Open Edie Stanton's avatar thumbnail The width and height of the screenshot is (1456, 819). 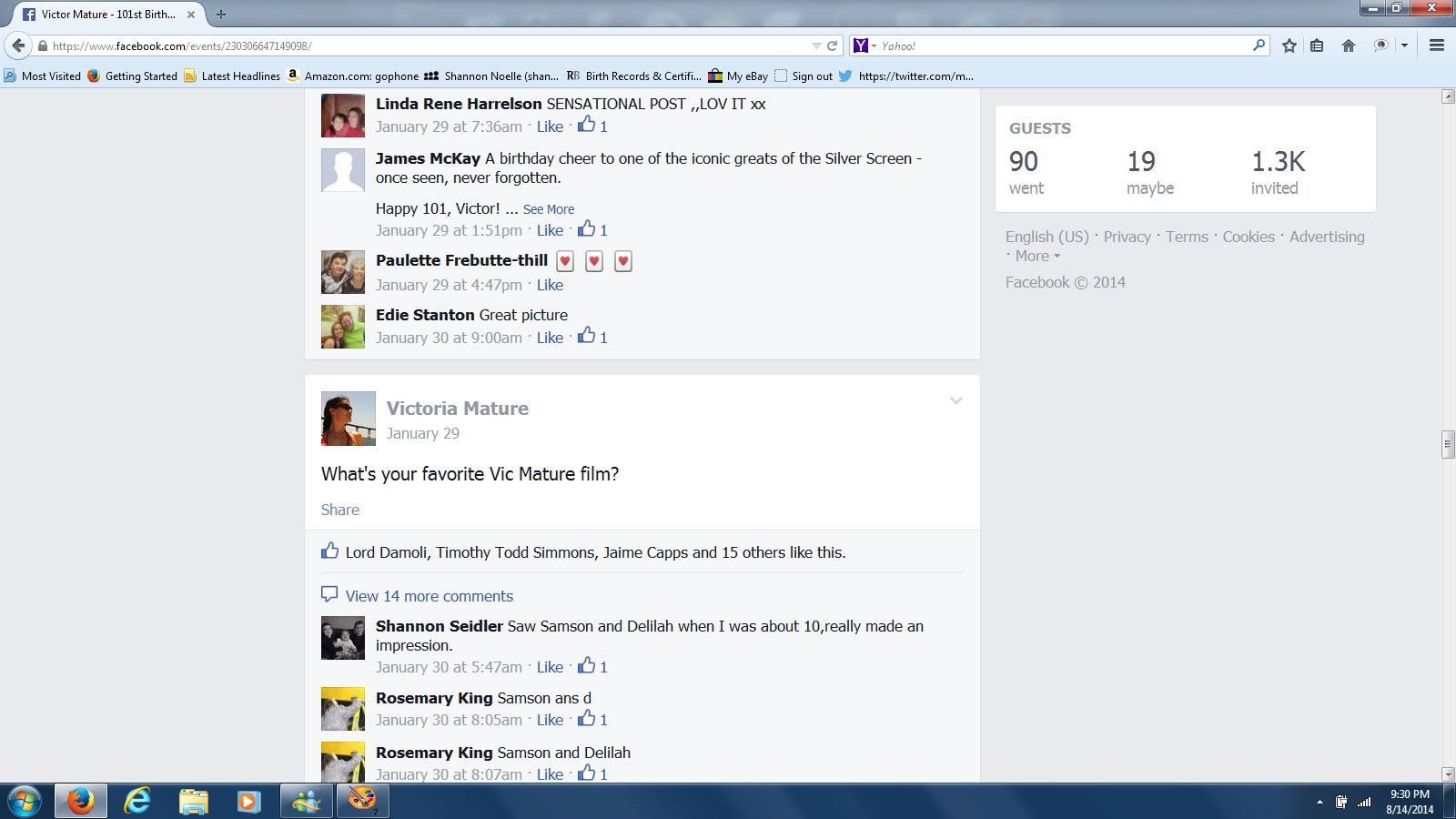tap(343, 327)
